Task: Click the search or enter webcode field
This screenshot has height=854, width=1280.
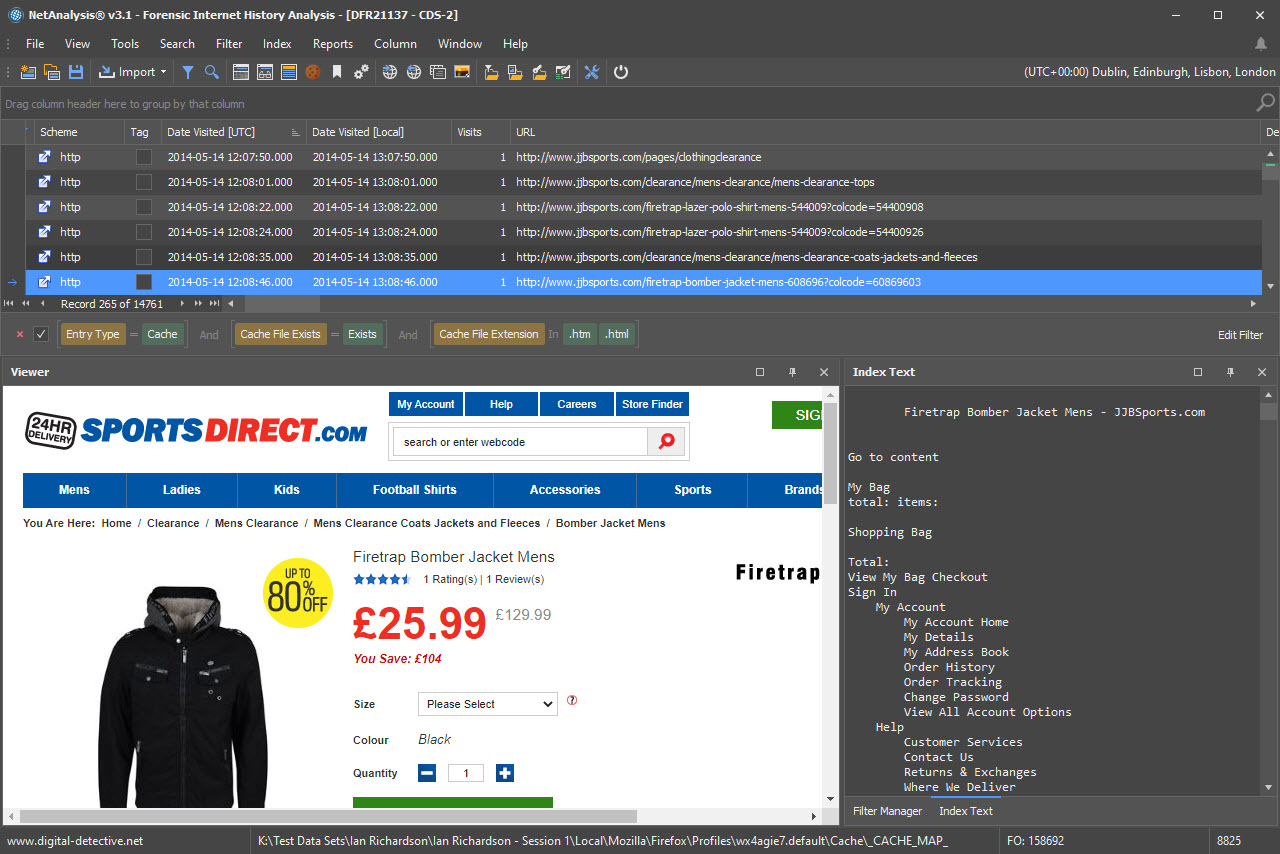Action: pyautogui.click(x=520, y=442)
